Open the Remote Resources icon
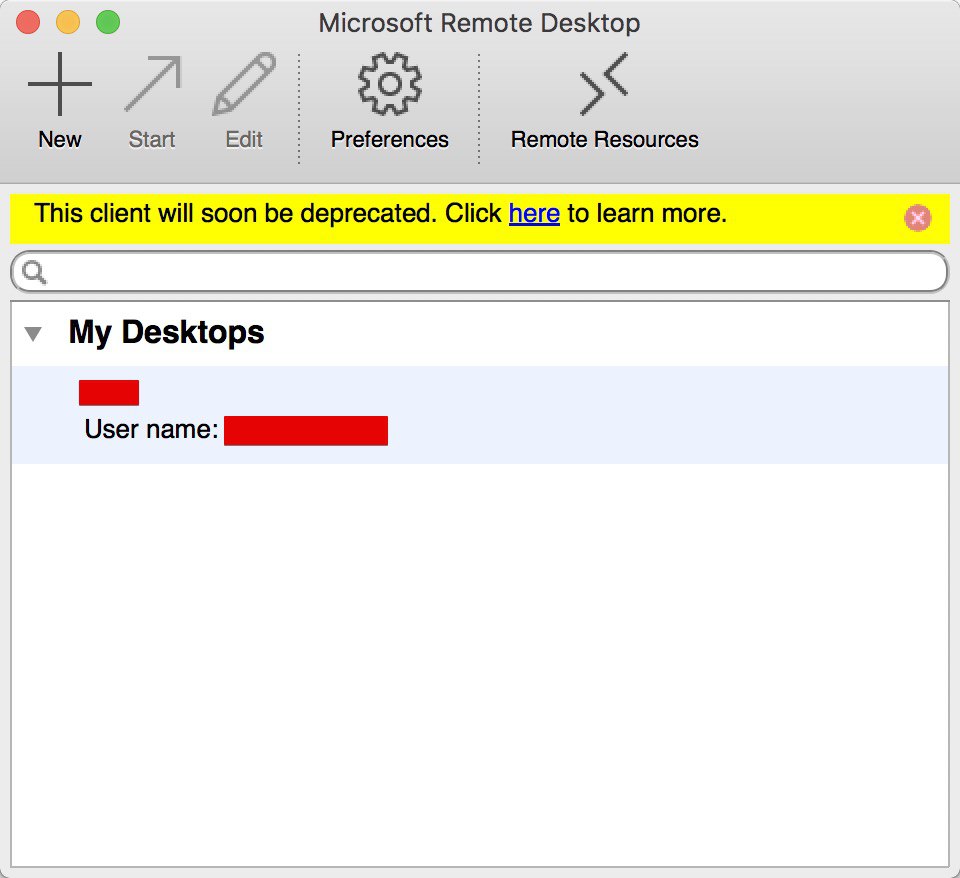960x878 pixels. click(x=604, y=84)
